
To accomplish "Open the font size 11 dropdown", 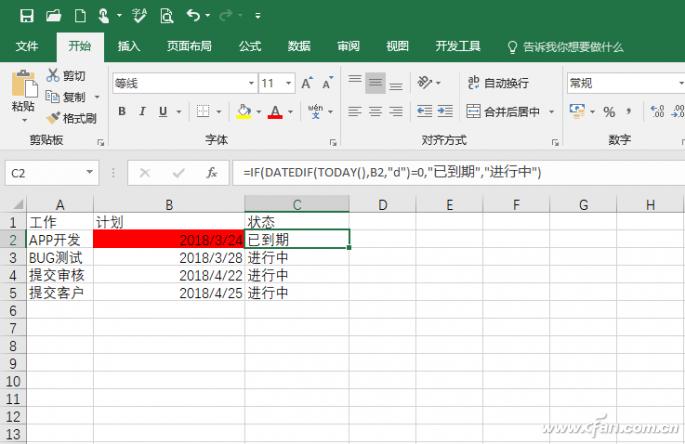I will pos(288,83).
